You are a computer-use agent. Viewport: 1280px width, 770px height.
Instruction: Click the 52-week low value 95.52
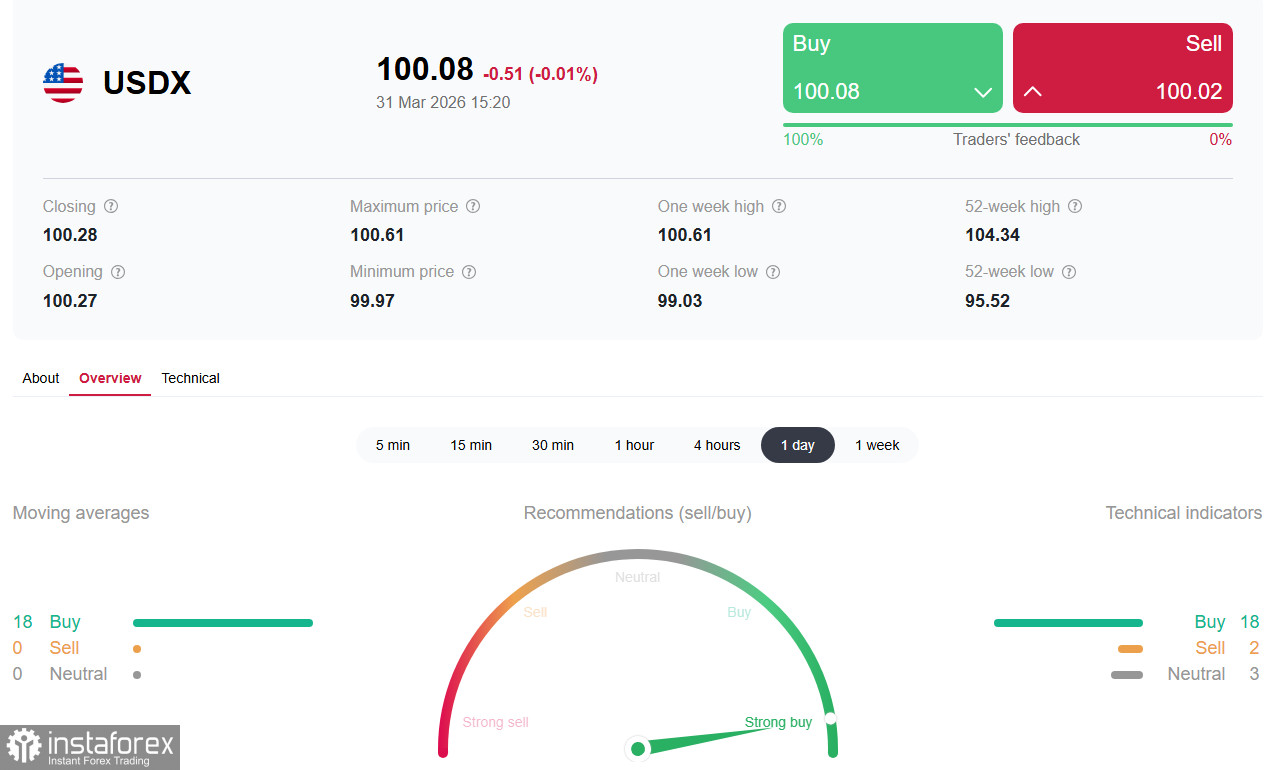[x=987, y=300]
